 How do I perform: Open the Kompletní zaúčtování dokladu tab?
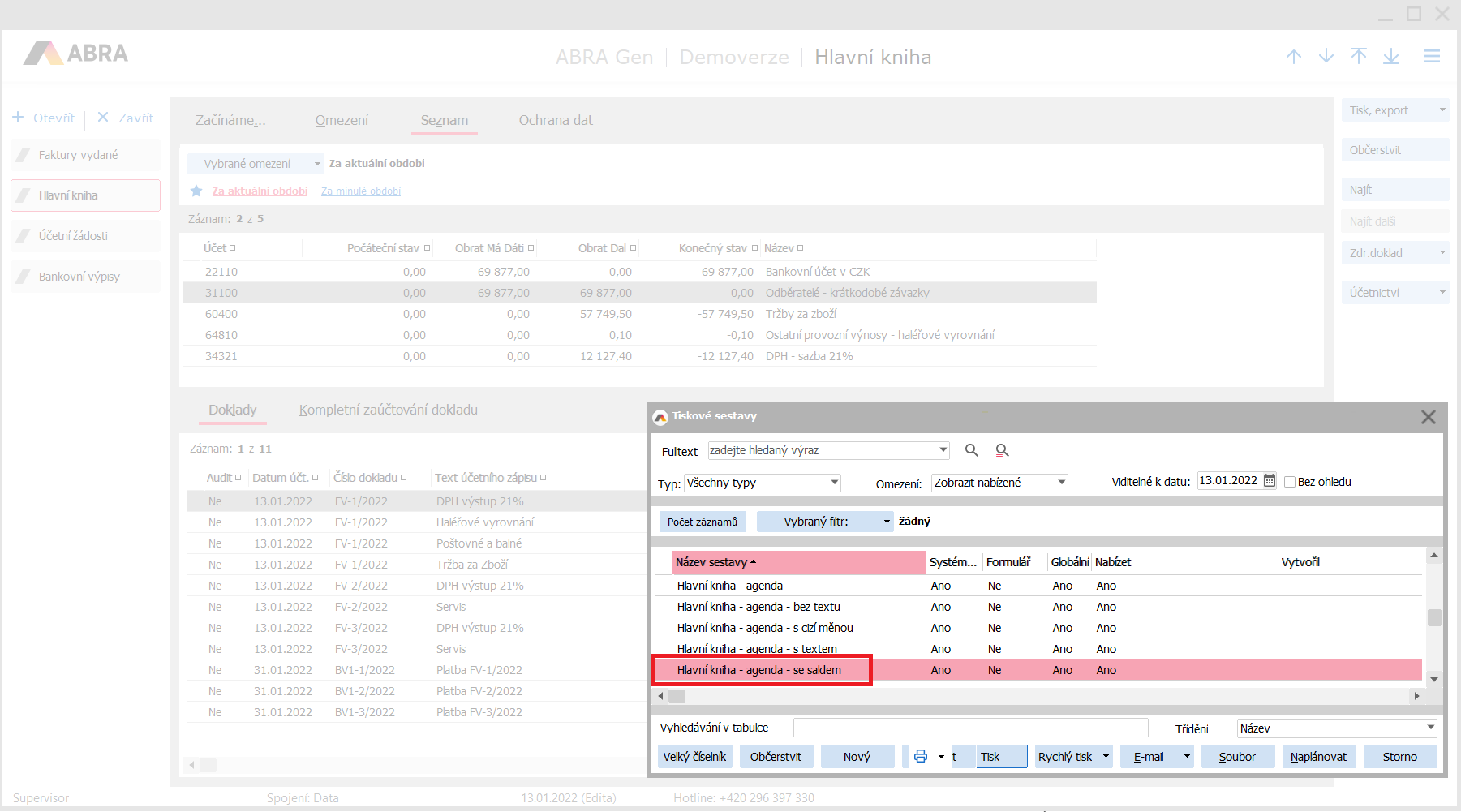click(388, 410)
